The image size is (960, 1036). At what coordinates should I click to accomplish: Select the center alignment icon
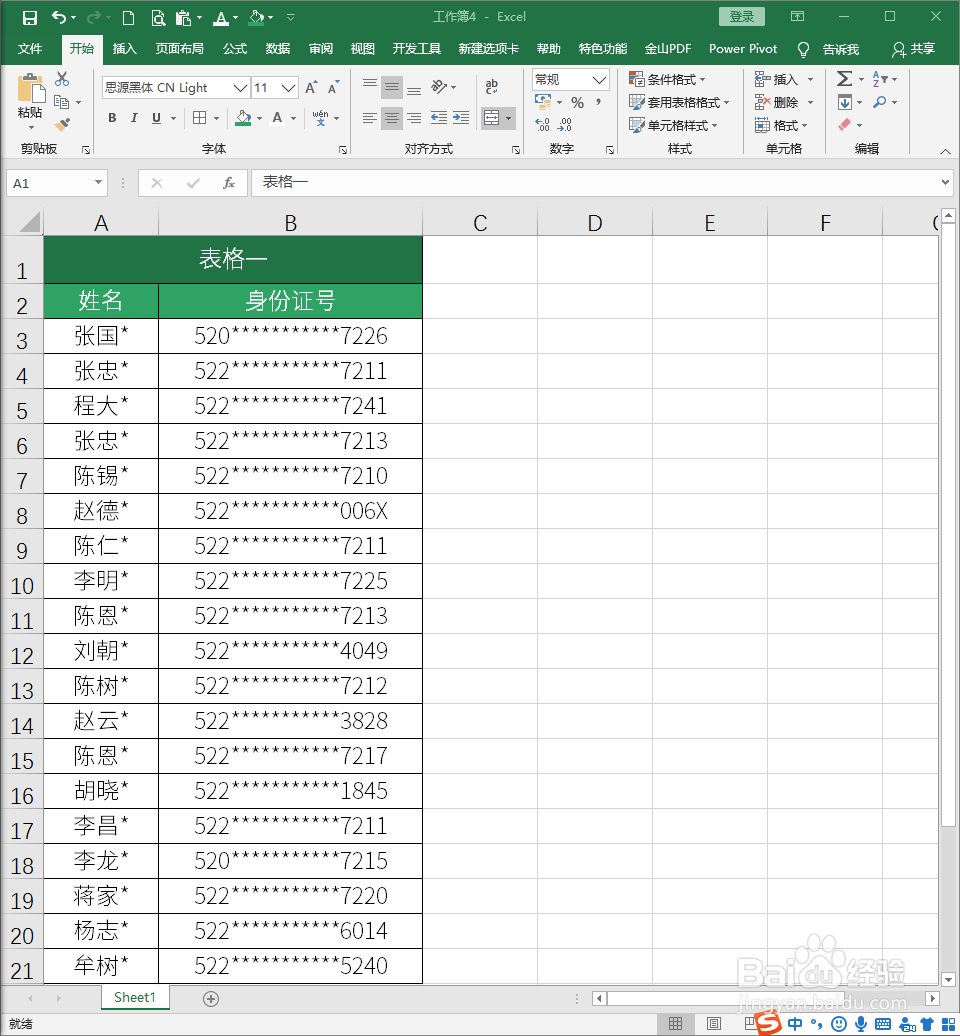(392, 119)
